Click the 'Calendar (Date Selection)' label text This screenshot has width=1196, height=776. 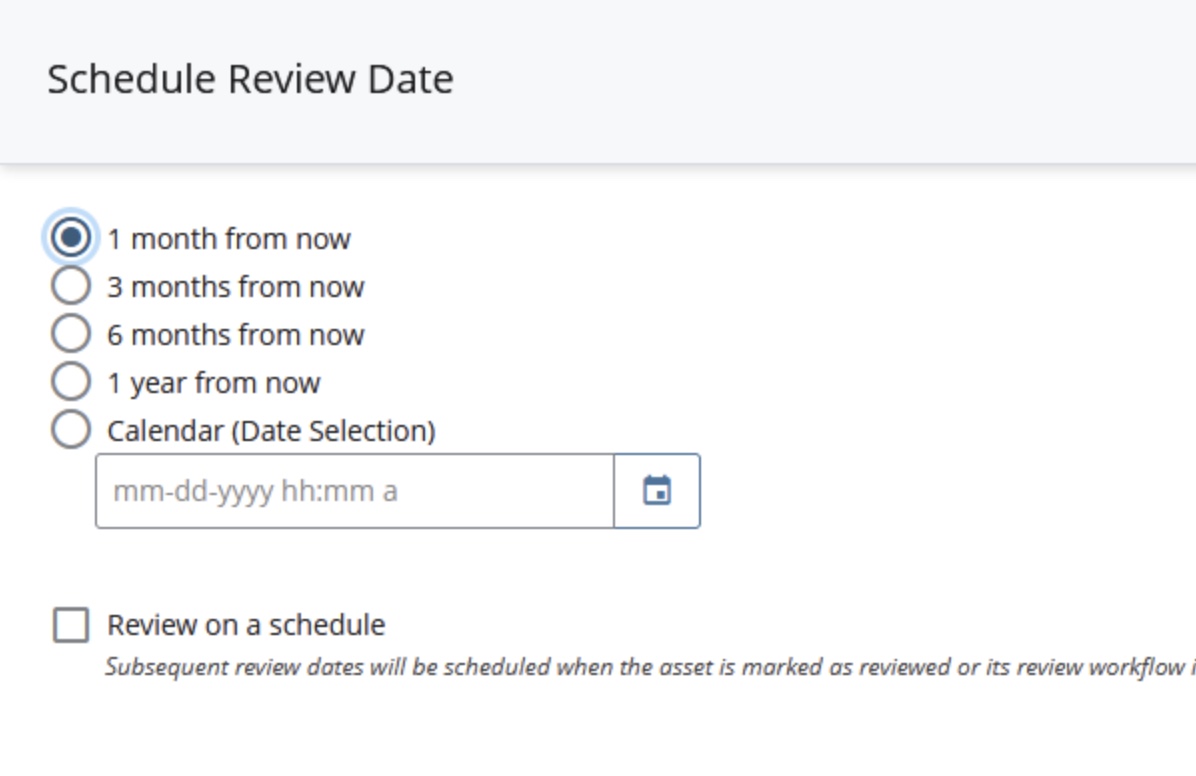coord(271,431)
